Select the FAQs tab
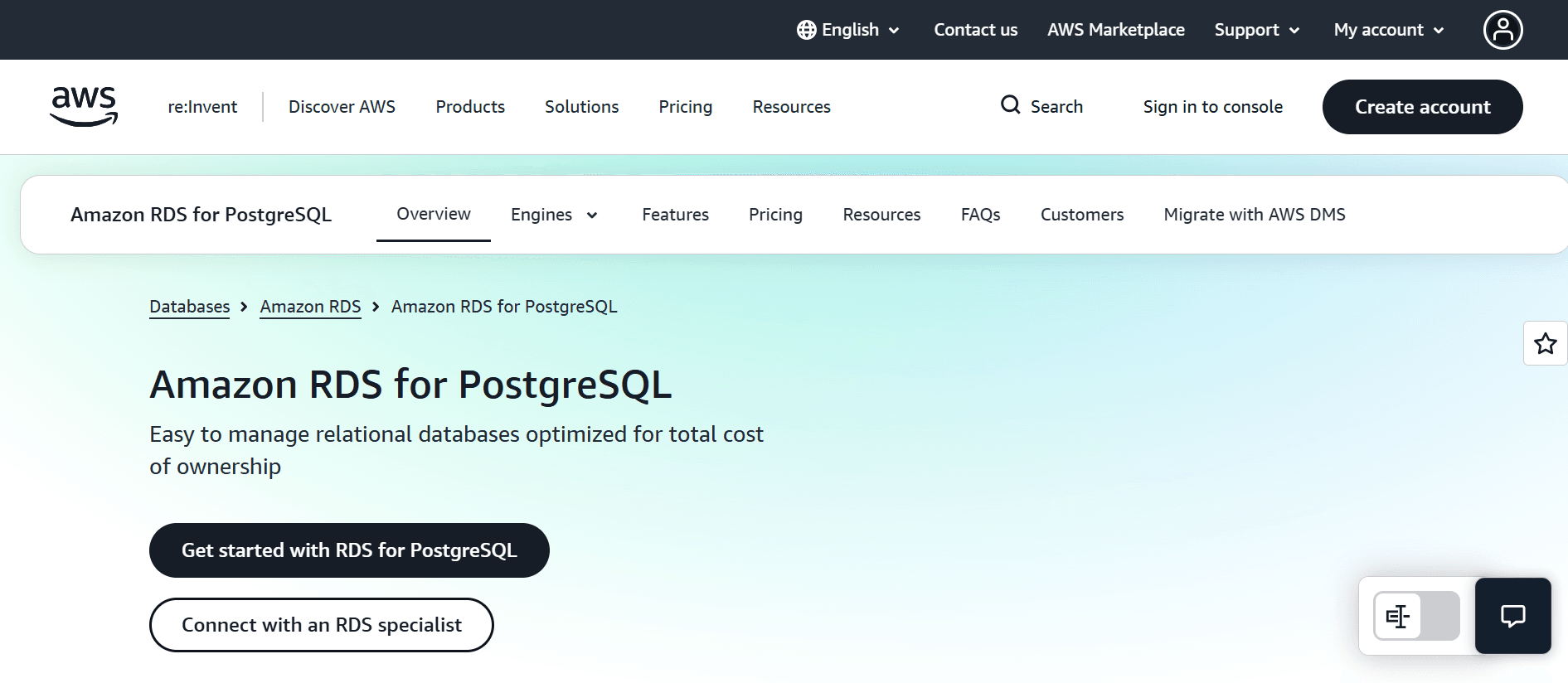The width and height of the screenshot is (1568, 683). pos(980,215)
